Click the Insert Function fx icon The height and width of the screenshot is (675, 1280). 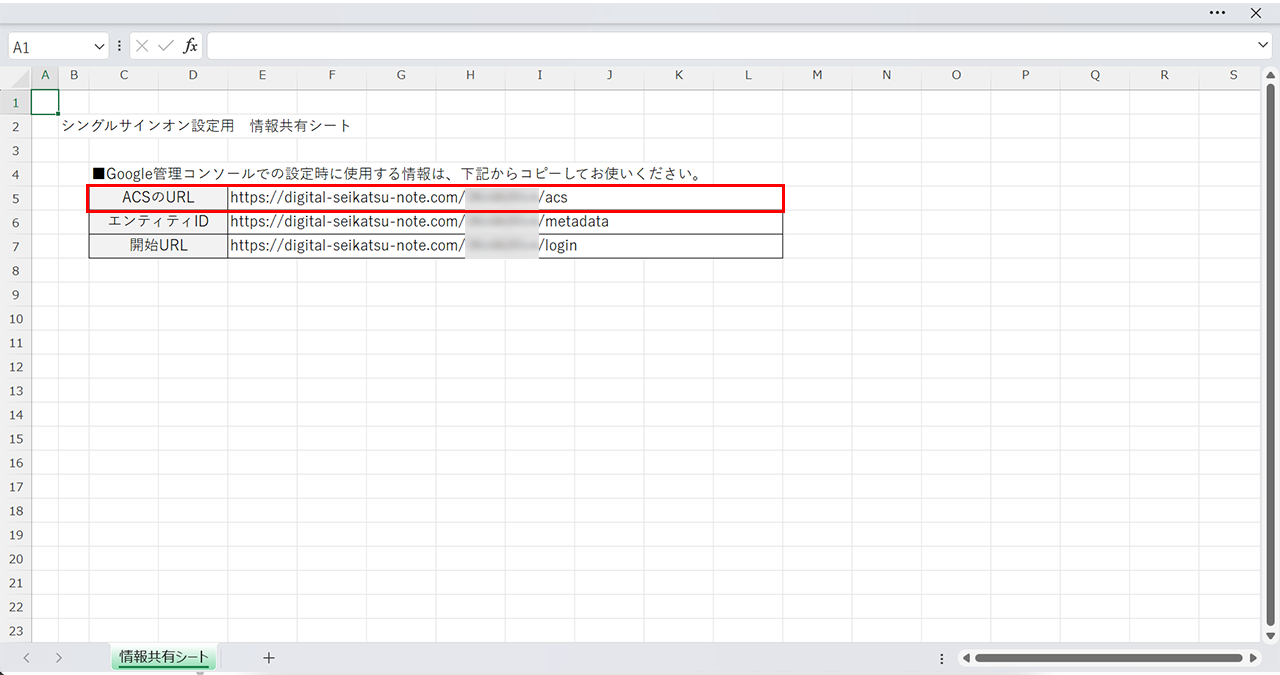pos(190,46)
